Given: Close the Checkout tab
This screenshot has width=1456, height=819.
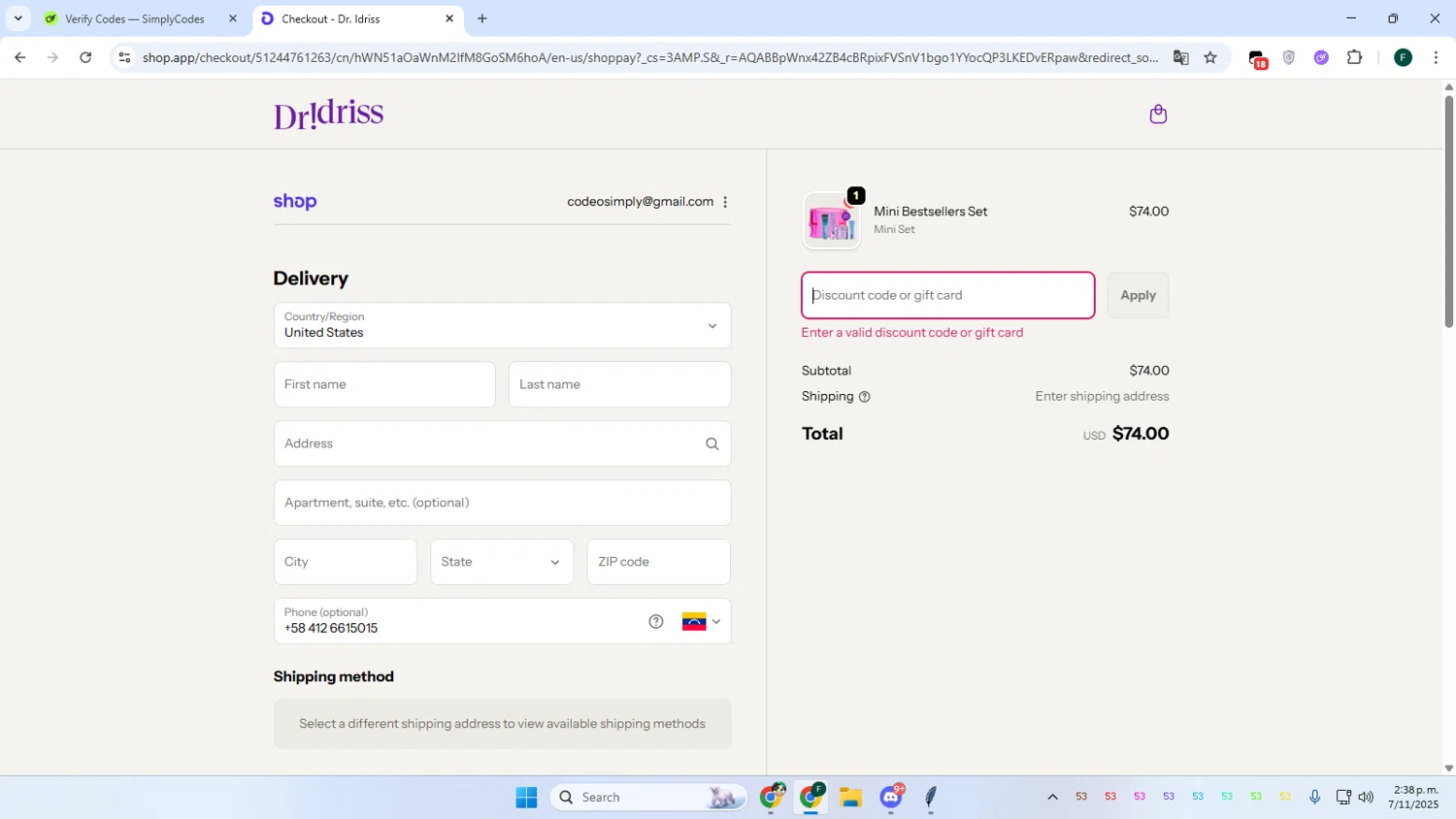Looking at the screenshot, I should coord(449,18).
